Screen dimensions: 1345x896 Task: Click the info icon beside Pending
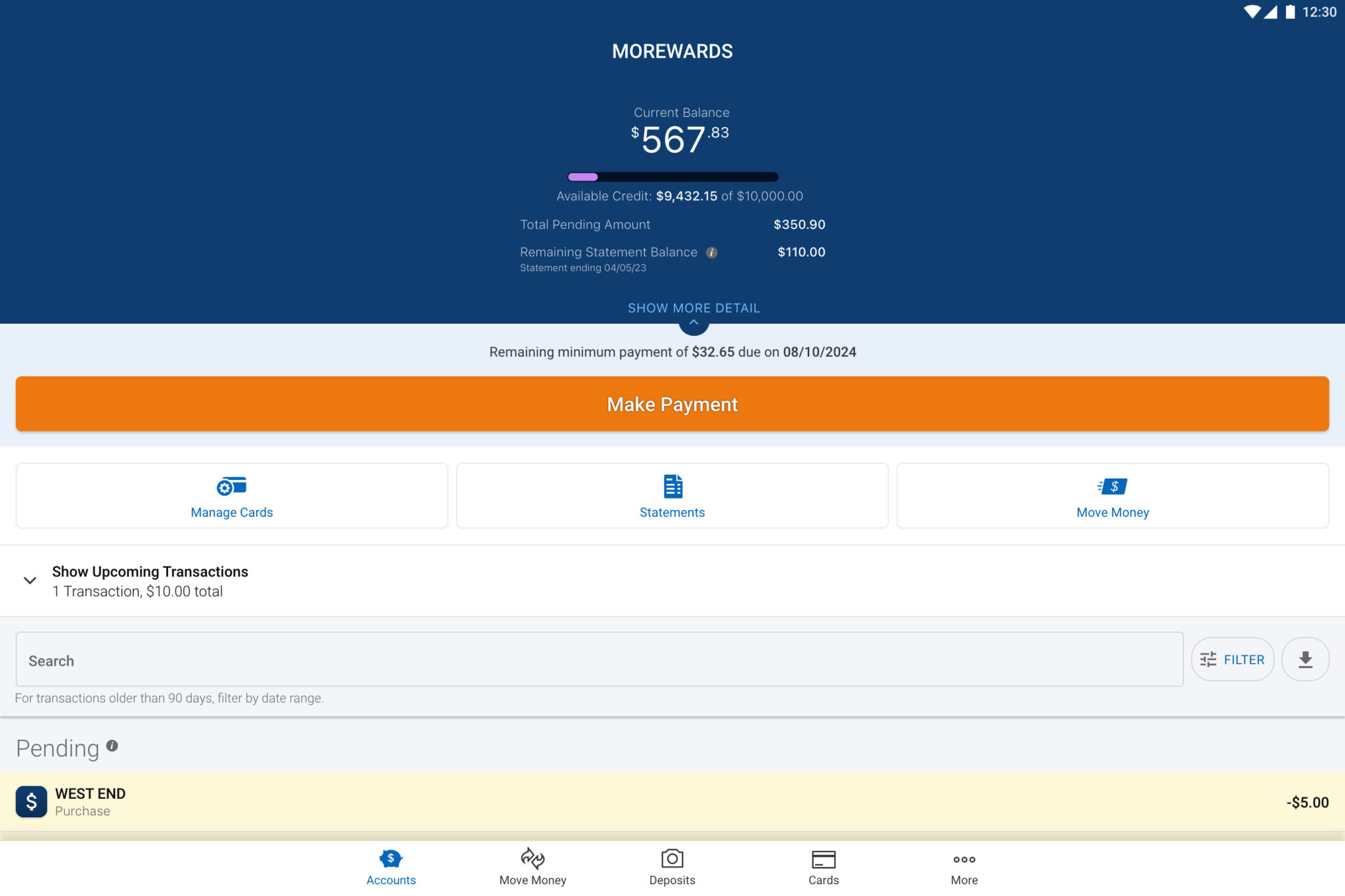(x=112, y=744)
